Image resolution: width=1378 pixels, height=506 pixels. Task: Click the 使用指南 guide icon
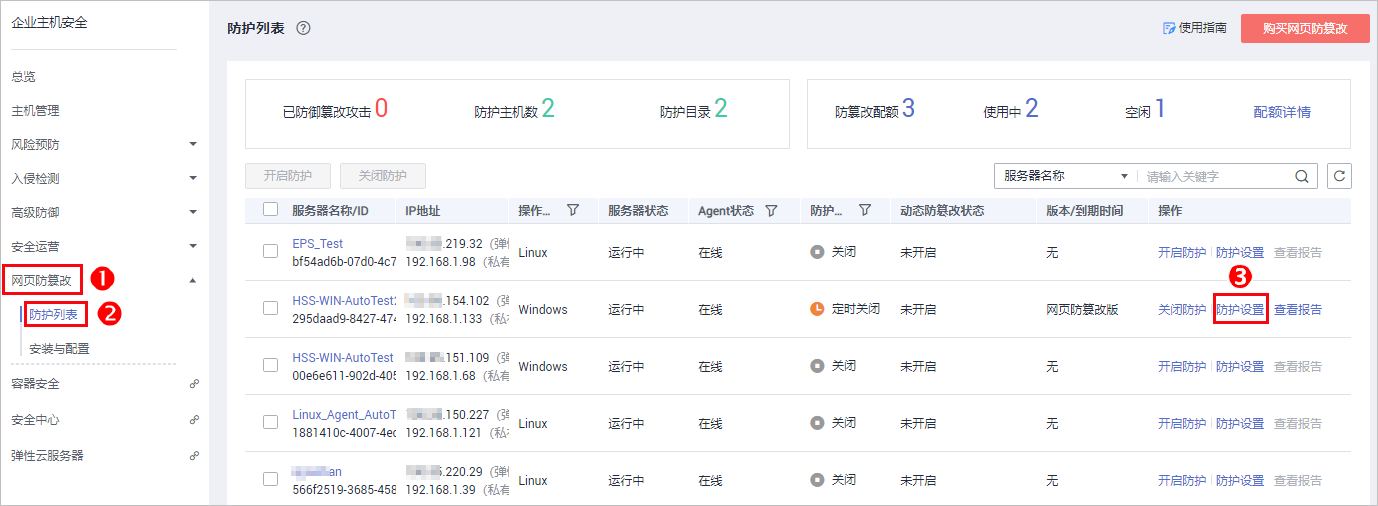pyautogui.click(x=1169, y=29)
